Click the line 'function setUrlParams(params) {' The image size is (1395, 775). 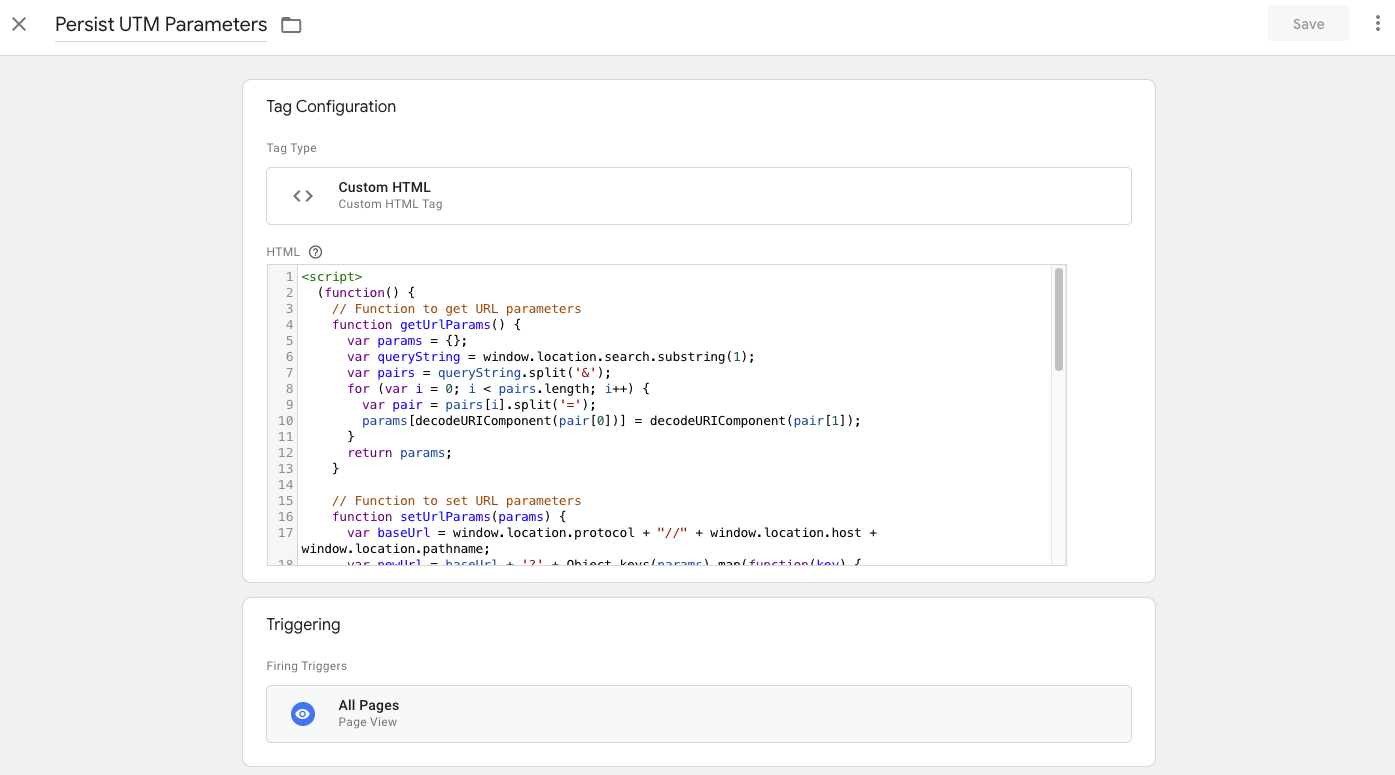click(x=449, y=517)
